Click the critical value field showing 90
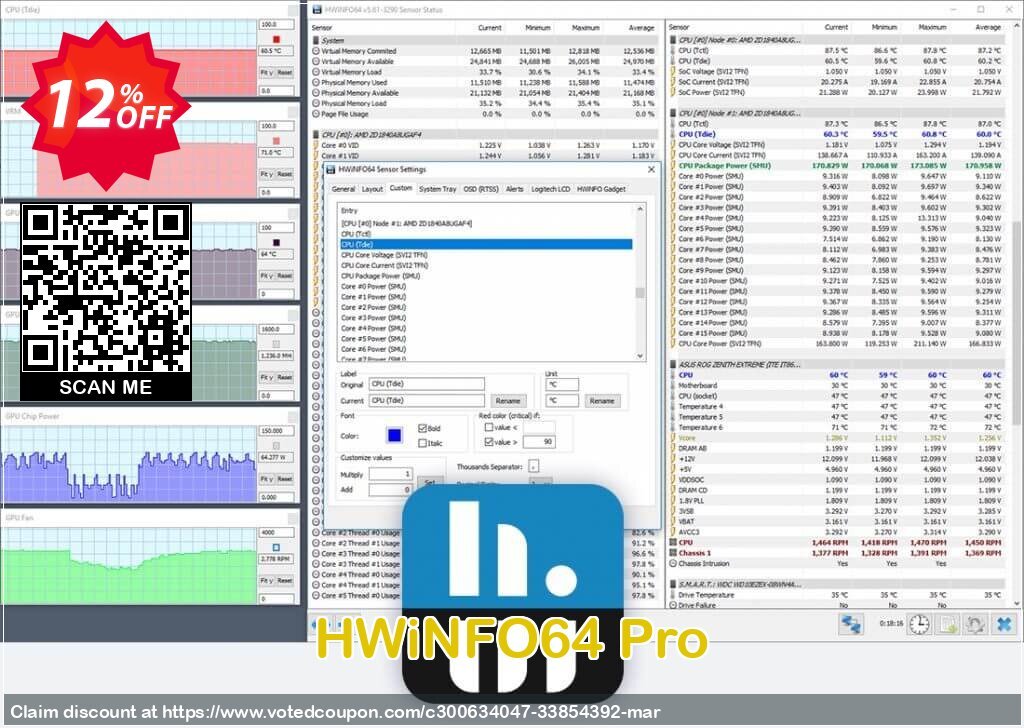 click(x=539, y=443)
